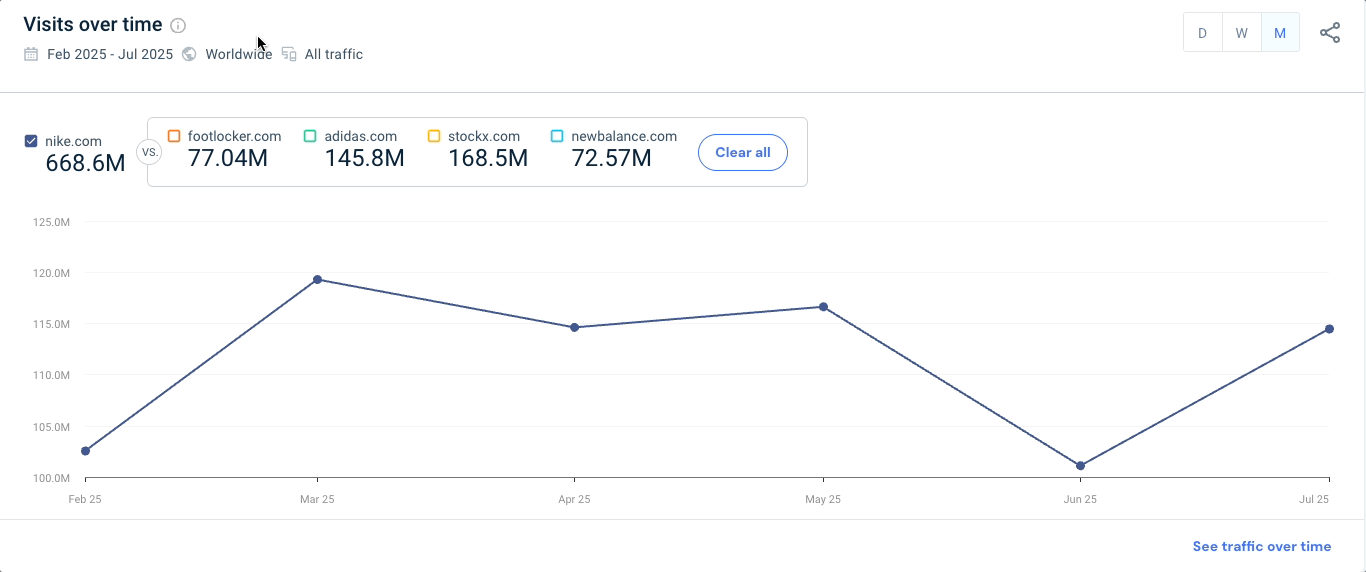Select the Apr 25 data point
Image resolution: width=1366 pixels, height=572 pixels.
tap(574, 327)
